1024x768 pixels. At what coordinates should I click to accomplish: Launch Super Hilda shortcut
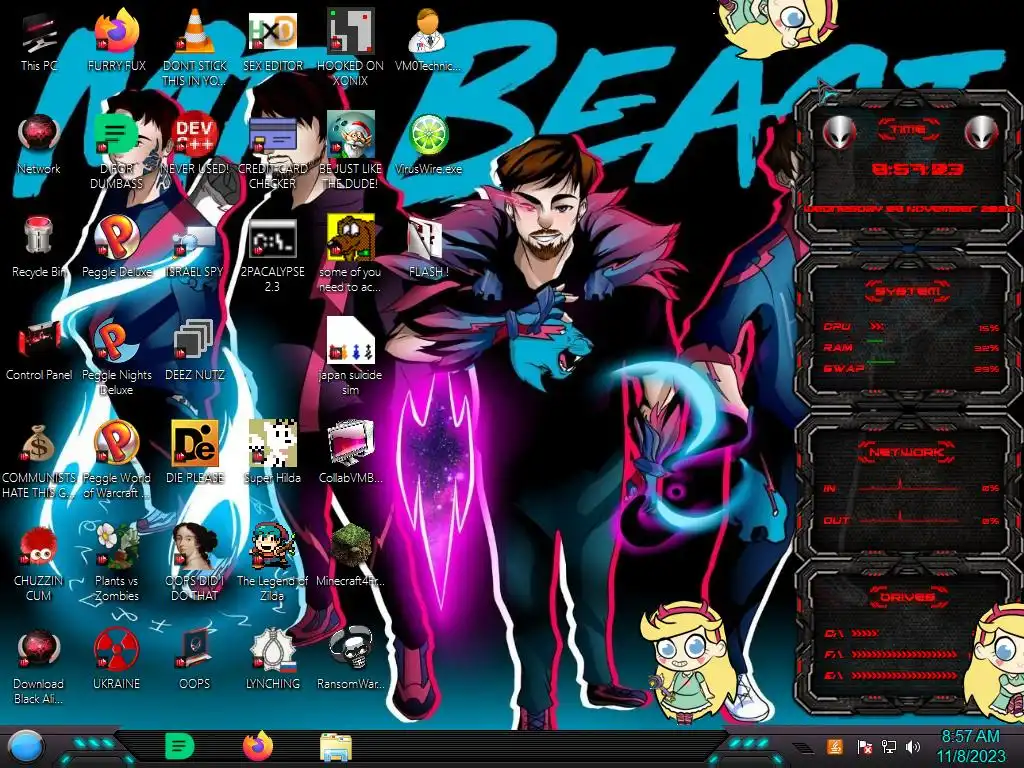(x=272, y=453)
